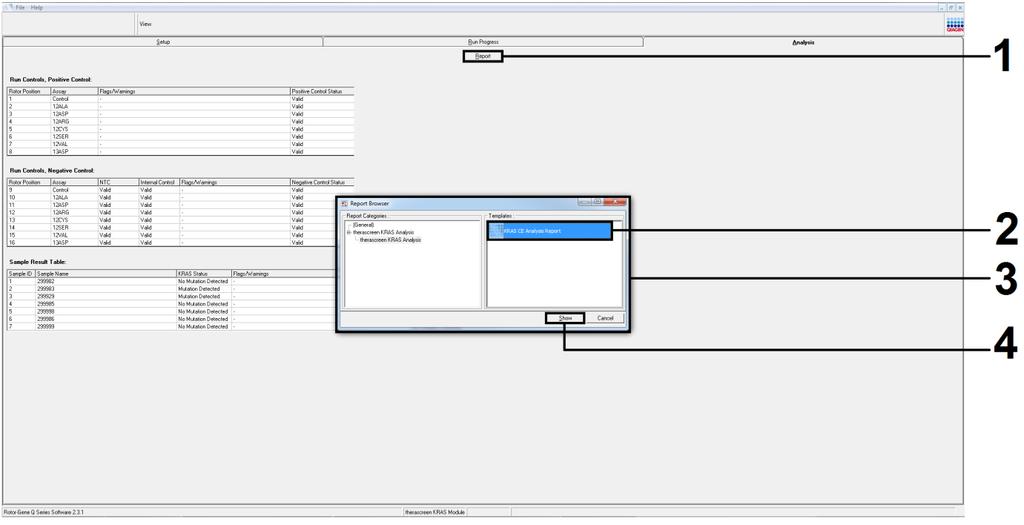
Task: Switch to the Analysis tab
Action: point(803,42)
